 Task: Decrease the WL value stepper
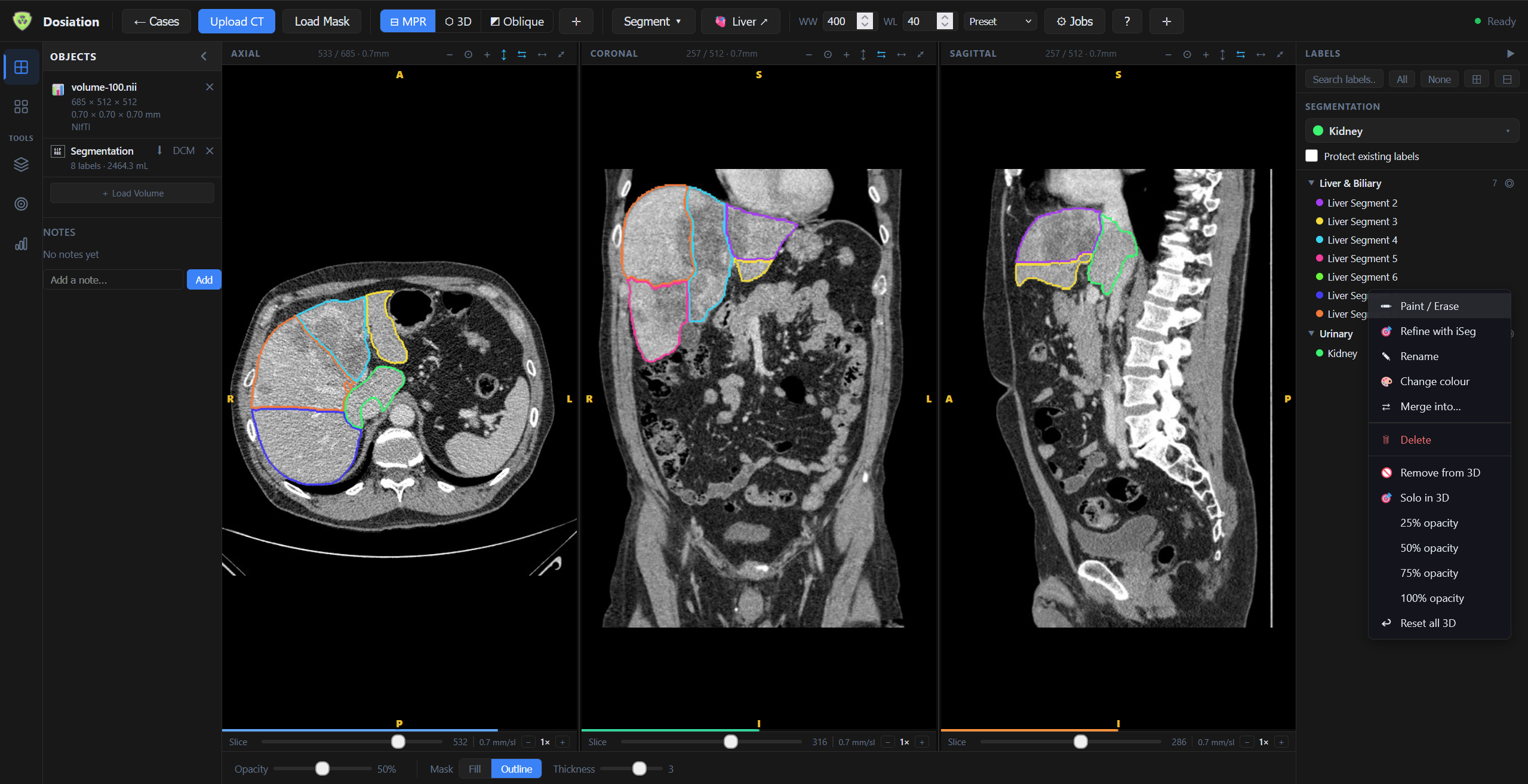tap(944, 26)
